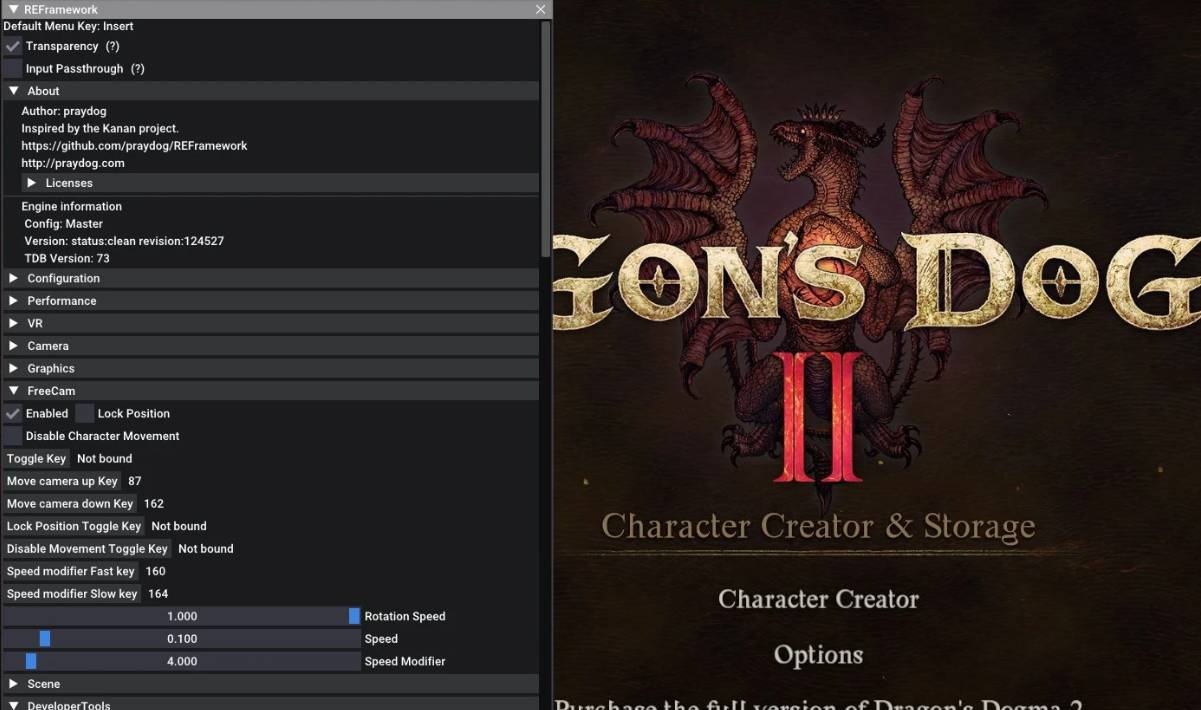The height and width of the screenshot is (710, 1201).
Task: Click the Speed Modifier slider
Action: click(182, 661)
